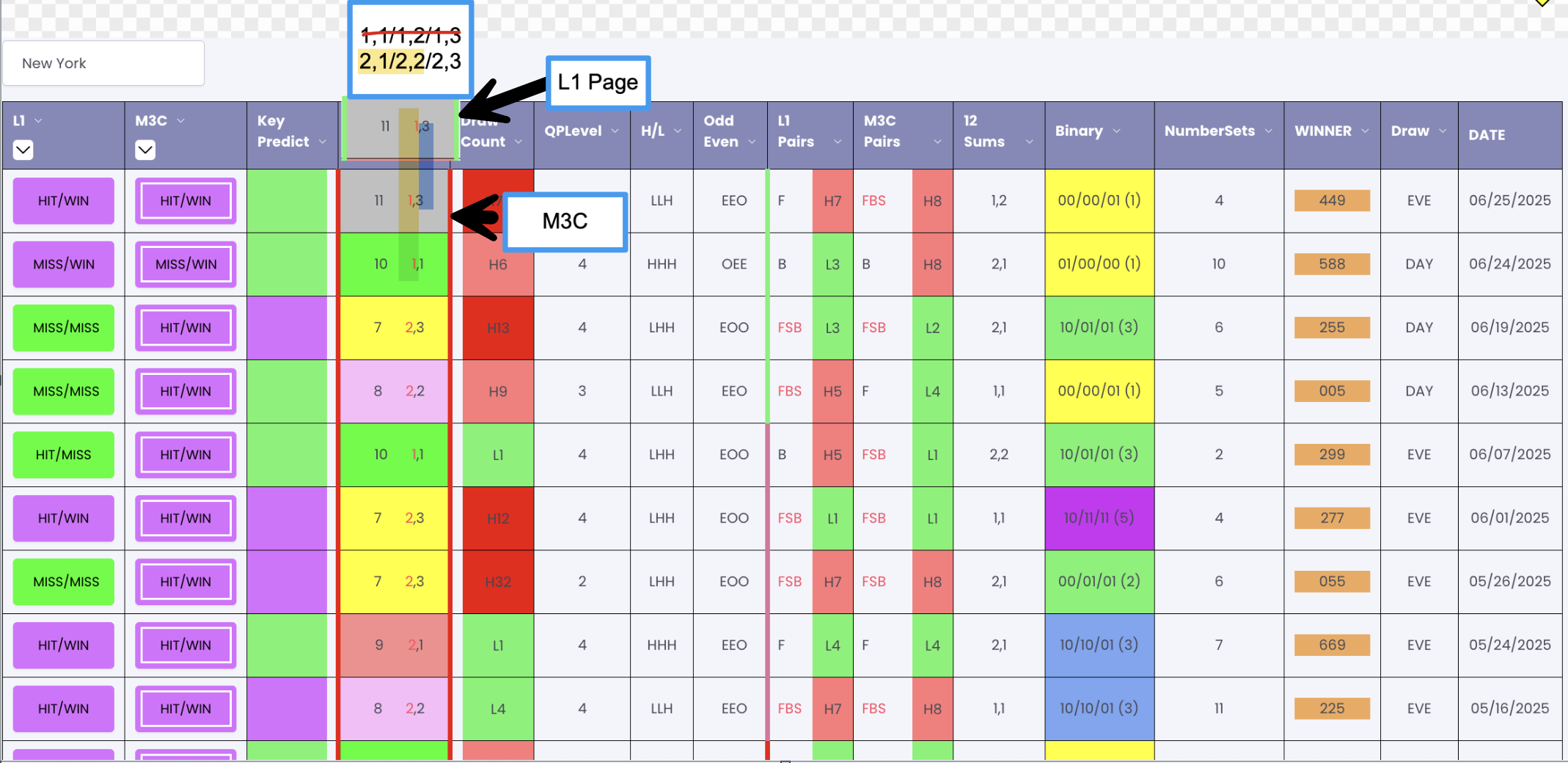The height and width of the screenshot is (763, 1568).
Task: Click 12 Sums value 2,2
Action: click(999, 455)
